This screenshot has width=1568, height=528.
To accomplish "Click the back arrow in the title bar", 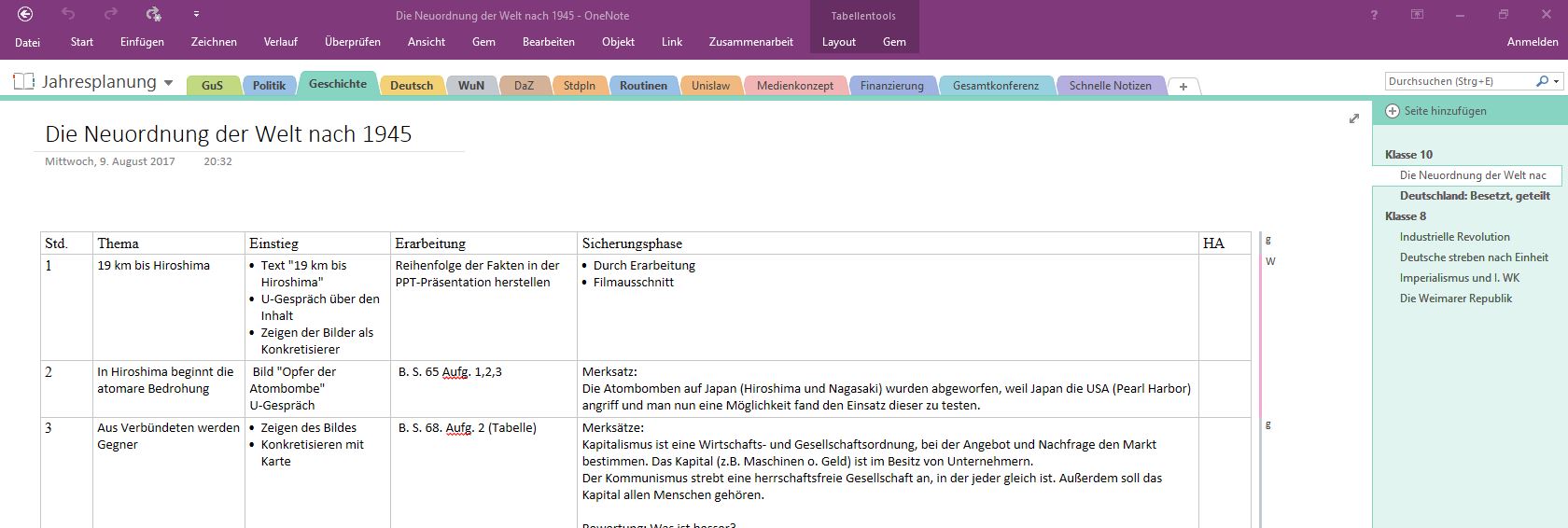I will pyautogui.click(x=25, y=14).
